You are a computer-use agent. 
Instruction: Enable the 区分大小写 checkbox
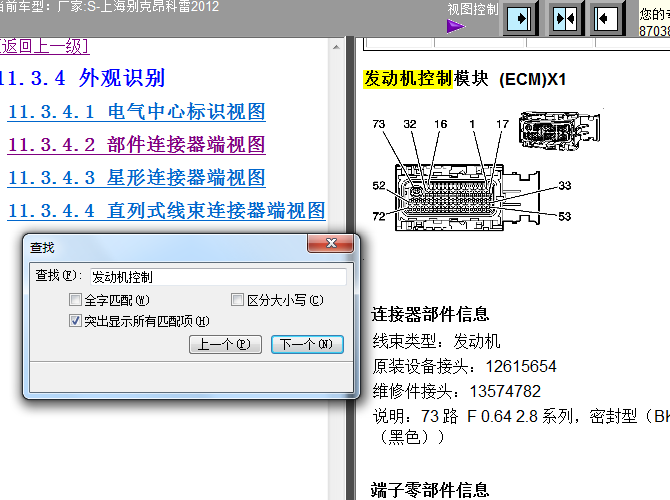pos(237,300)
